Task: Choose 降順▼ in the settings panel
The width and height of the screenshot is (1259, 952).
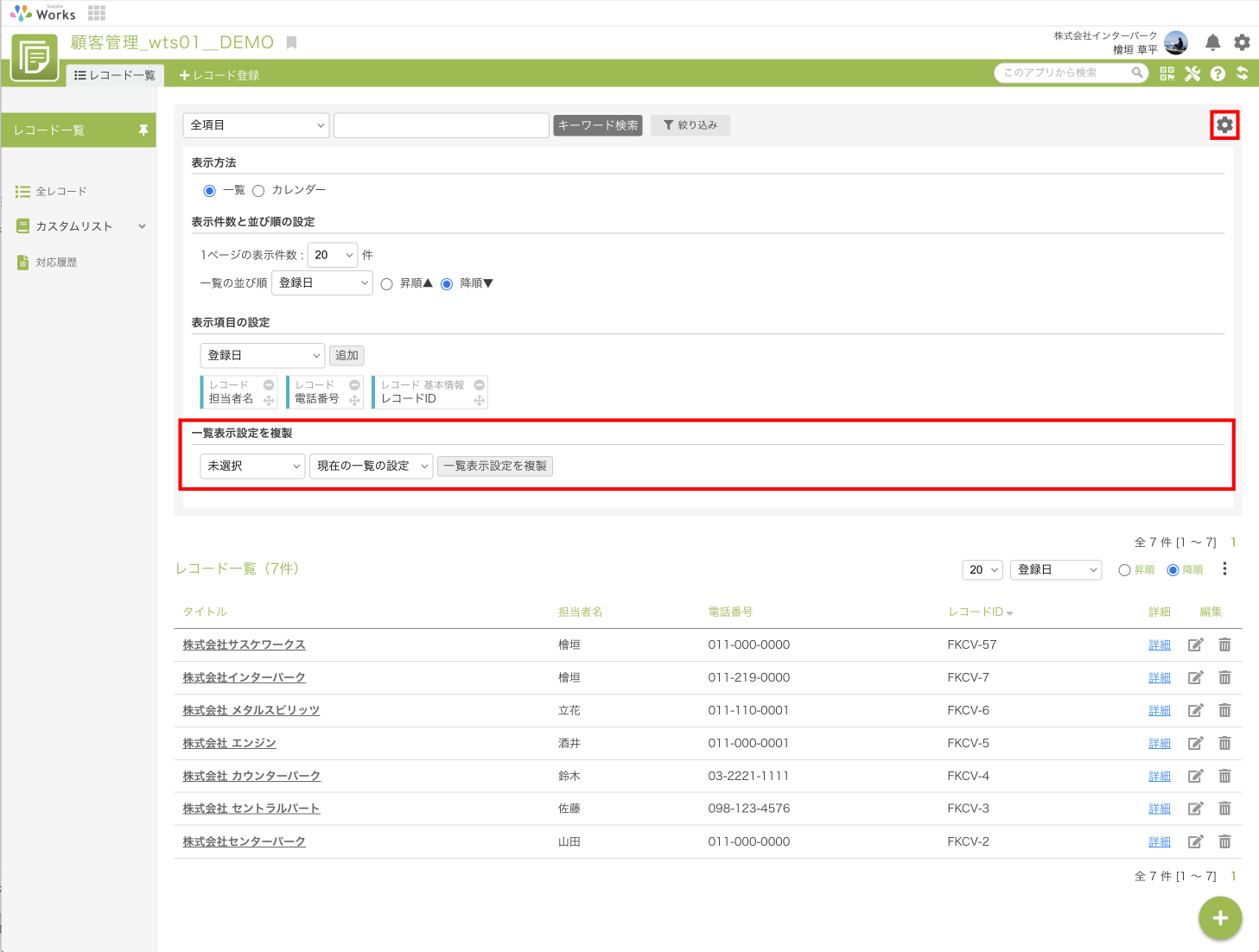Action: pos(447,284)
